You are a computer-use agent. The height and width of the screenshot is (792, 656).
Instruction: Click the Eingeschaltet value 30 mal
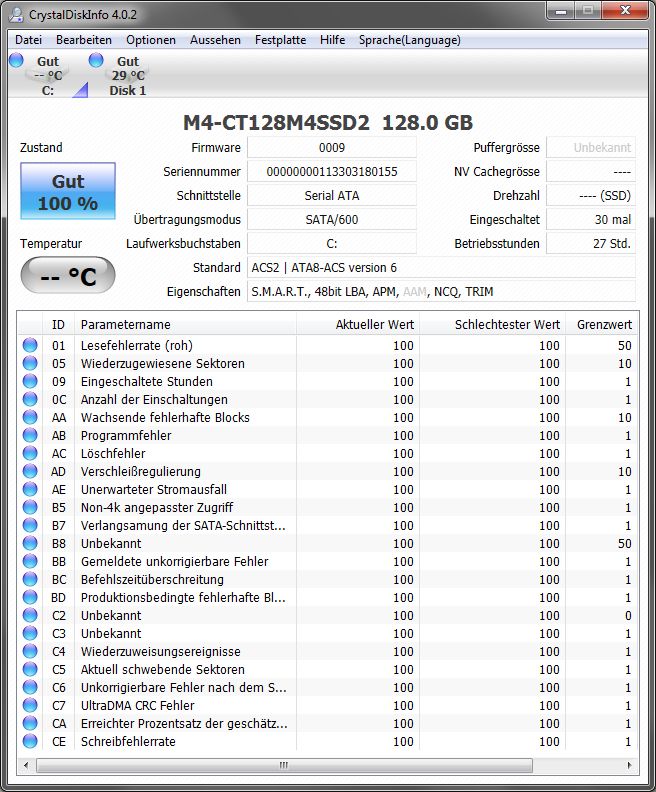coord(591,220)
